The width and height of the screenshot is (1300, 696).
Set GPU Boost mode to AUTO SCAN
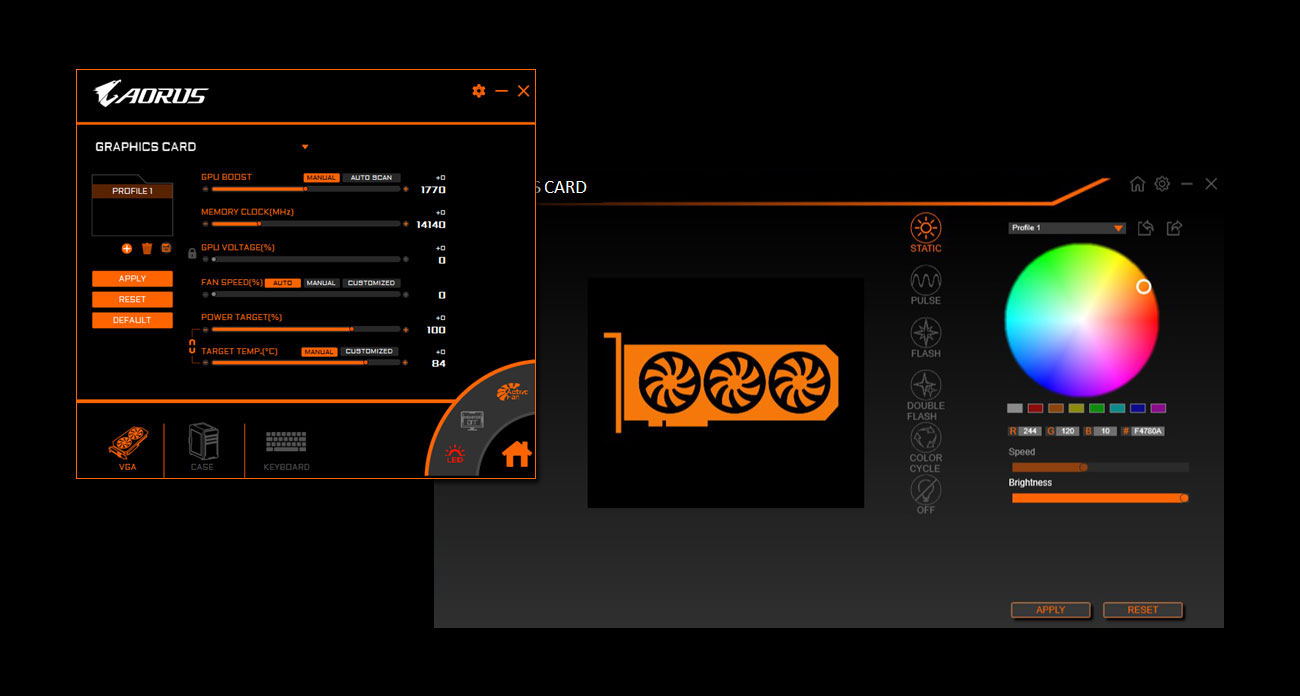tap(371, 177)
